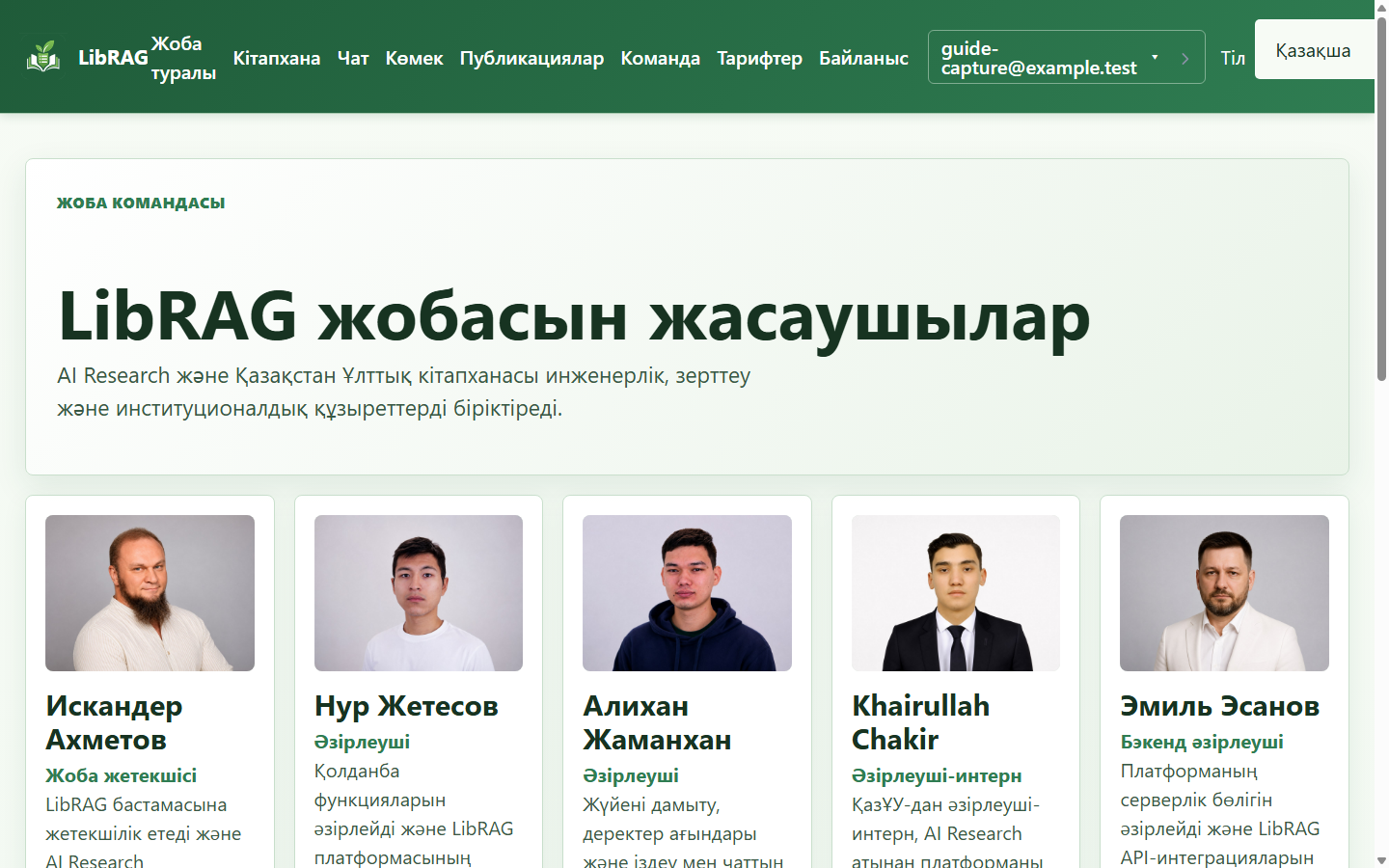Open Алихан Жаманхан's portrait photo

point(687,593)
